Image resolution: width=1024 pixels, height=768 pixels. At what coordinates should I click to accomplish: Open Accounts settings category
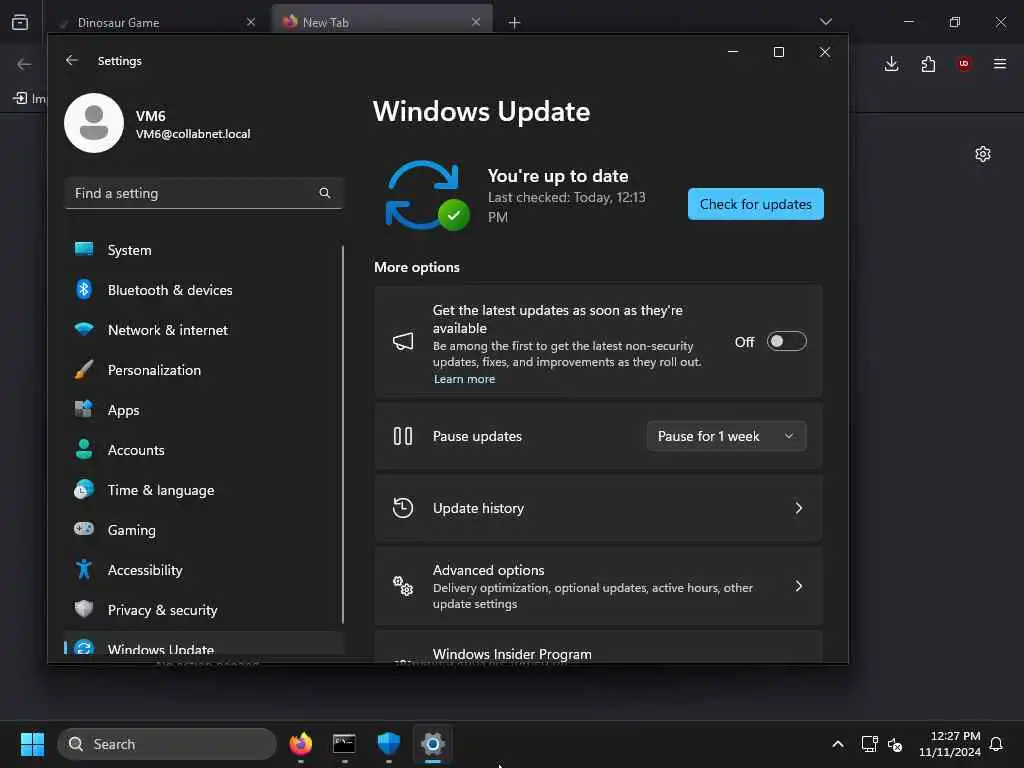pyautogui.click(x=204, y=450)
